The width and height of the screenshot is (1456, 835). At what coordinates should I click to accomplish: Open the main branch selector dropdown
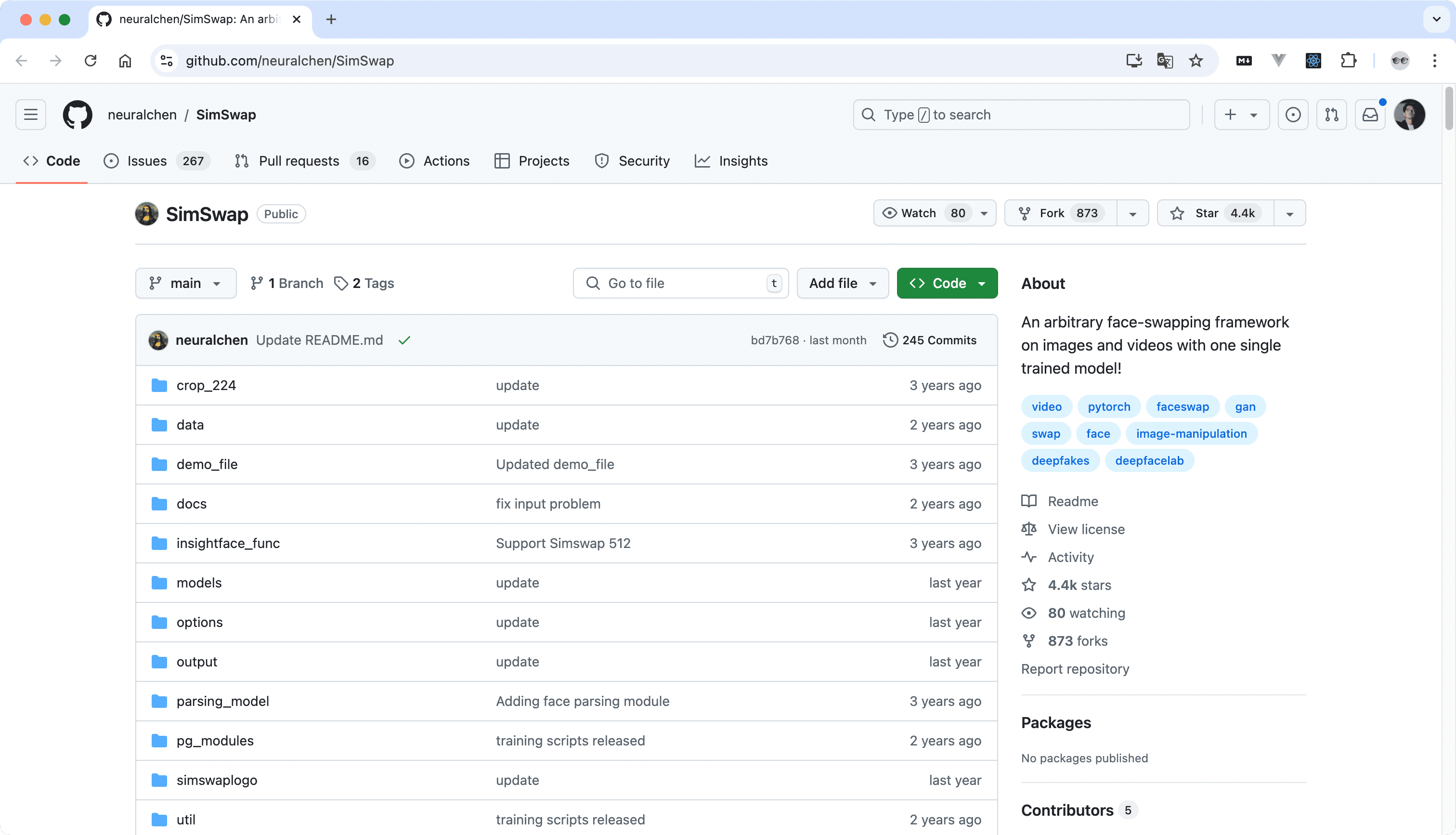click(185, 283)
